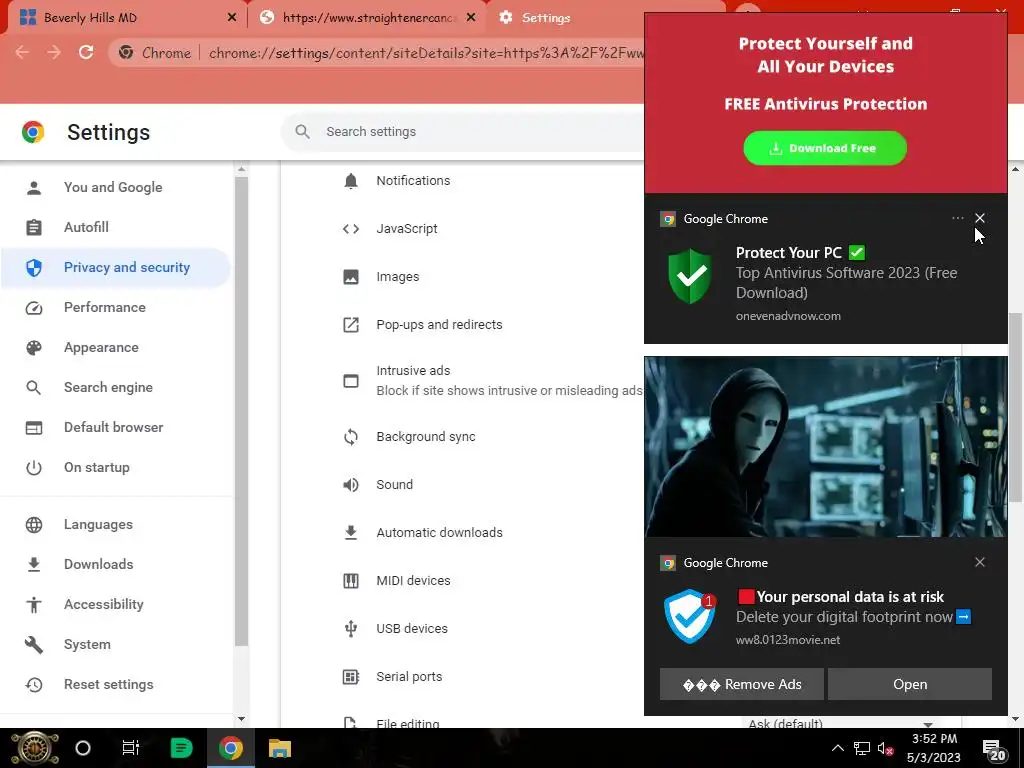Open more options on Protect Your PC notification

pyautogui.click(x=957, y=218)
